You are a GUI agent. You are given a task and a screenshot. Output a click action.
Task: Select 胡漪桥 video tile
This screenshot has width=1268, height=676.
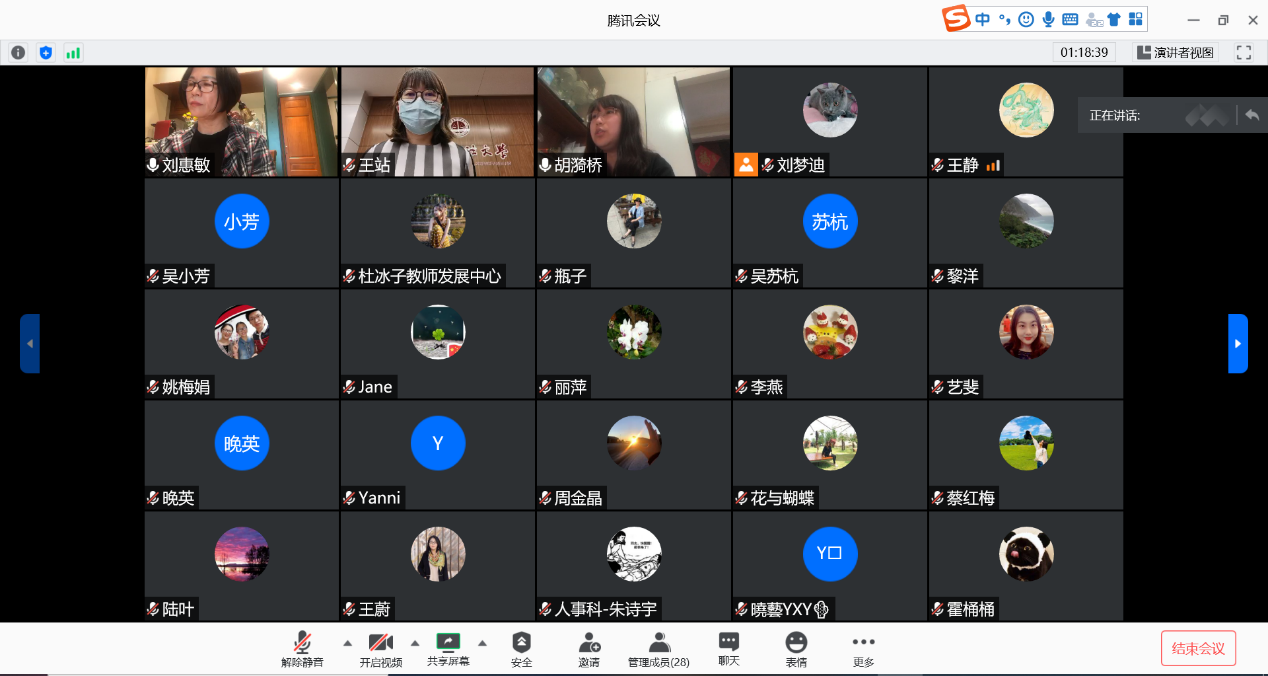[633, 121]
